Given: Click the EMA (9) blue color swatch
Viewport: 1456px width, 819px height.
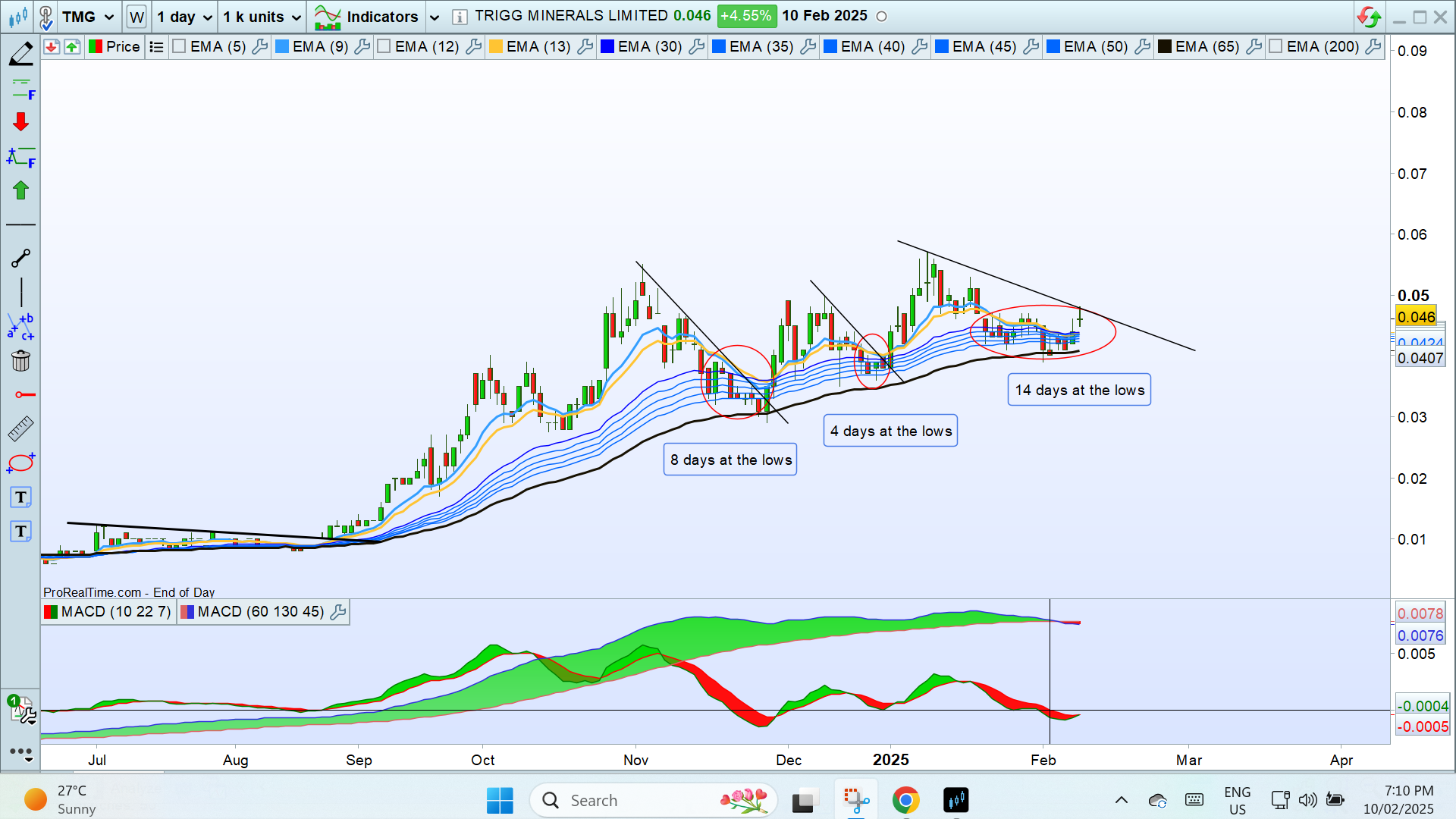Looking at the screenshot, I should coord(281,47).
